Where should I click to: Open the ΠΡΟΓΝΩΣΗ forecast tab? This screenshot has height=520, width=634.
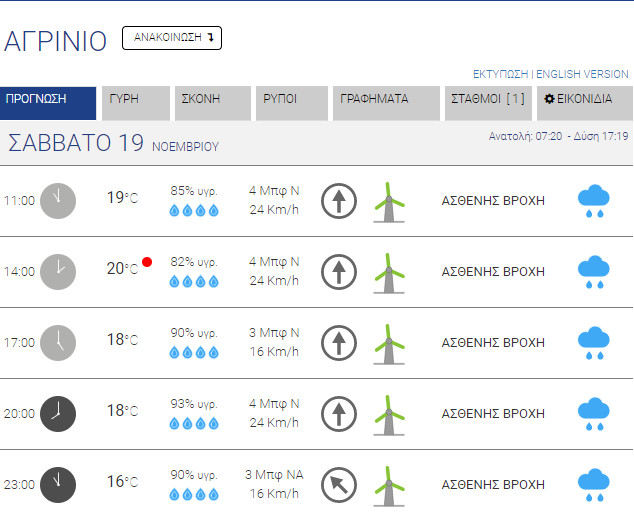pyautogui.click(x=48, y=99)
